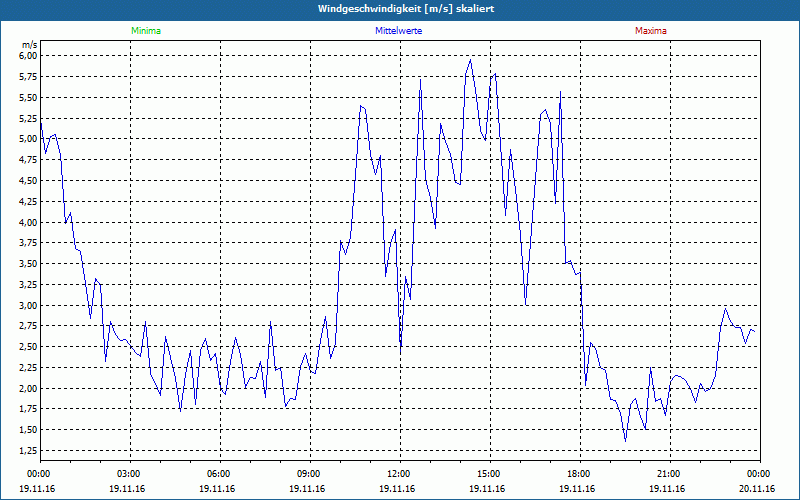Click the 2,00 y-axis value
Image resolution: width=800 pixels, height=500 pixels.
[29, 389]
